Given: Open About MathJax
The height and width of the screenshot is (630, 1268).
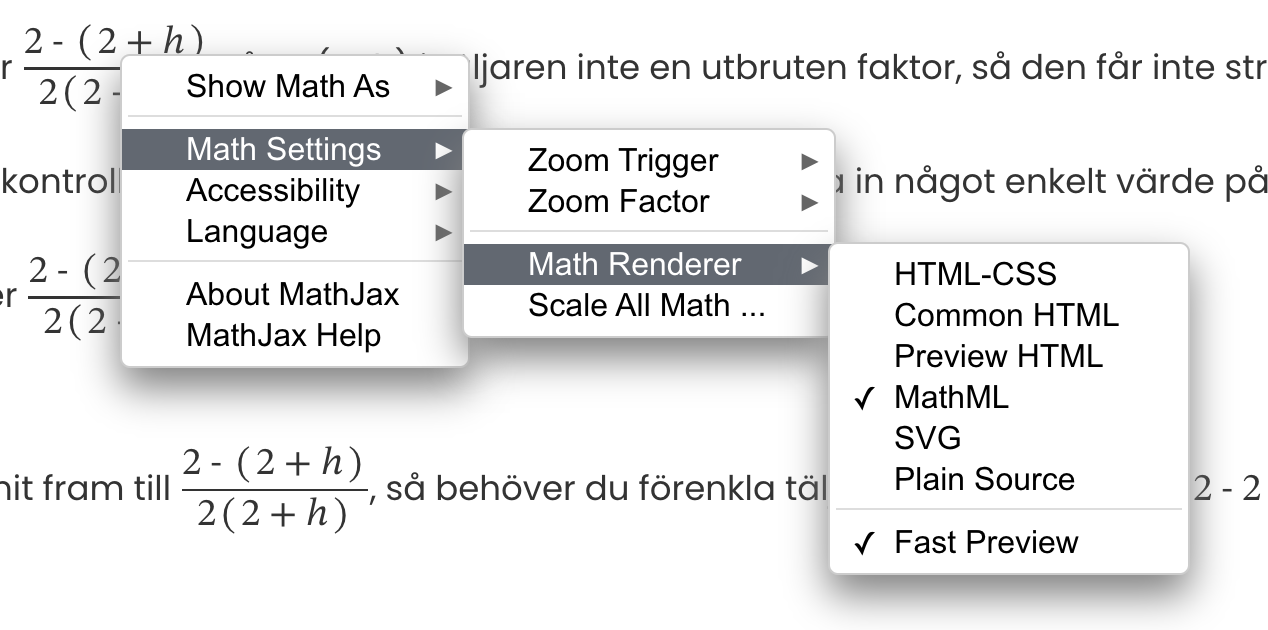Looking at the screenshot, I should (292, 294).
